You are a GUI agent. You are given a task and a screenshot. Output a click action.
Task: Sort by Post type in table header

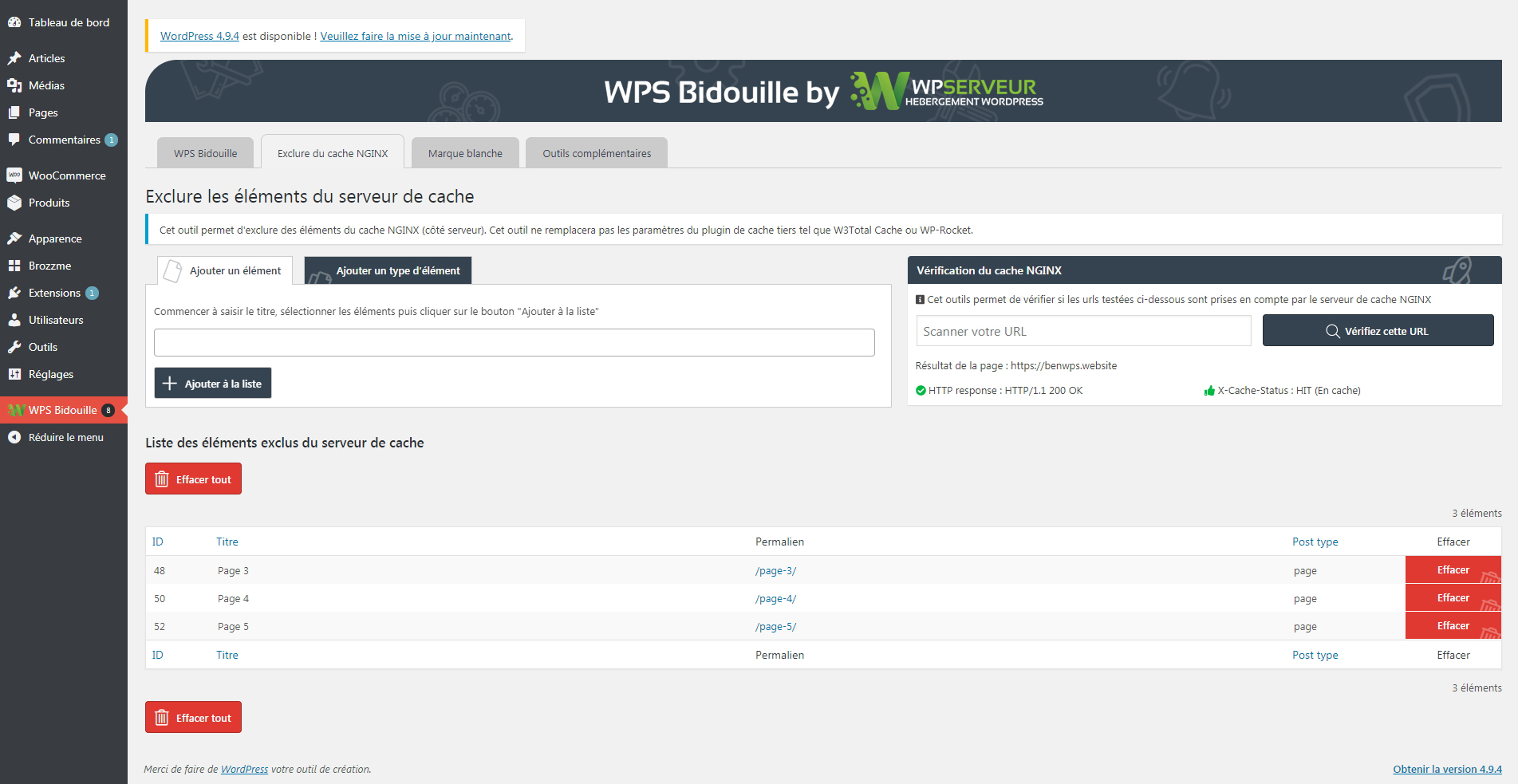[1315, 542]
